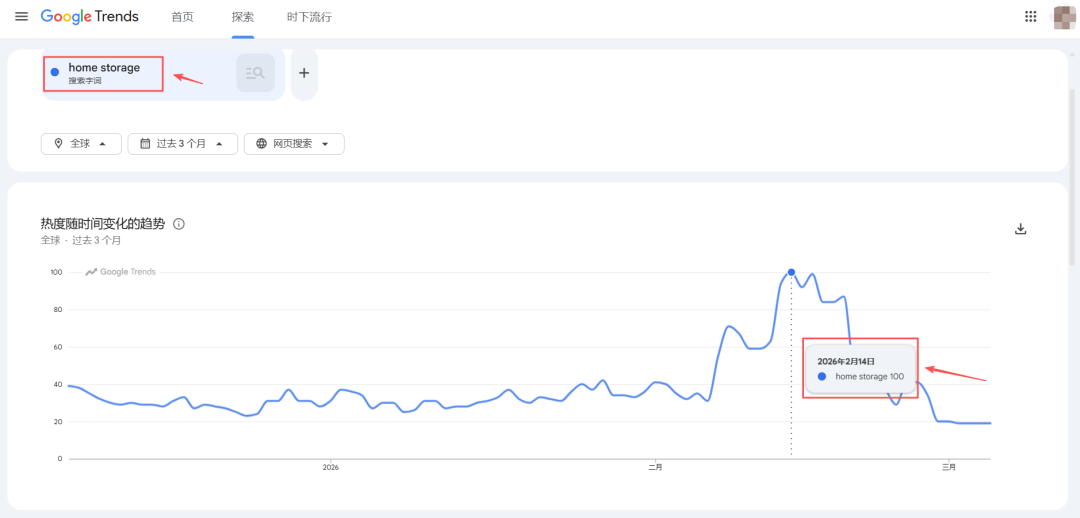The height and width of the screenshot is (518, 1080).
Task: Open the 网页搜索 search type dropdown
Action: (294, 144)
